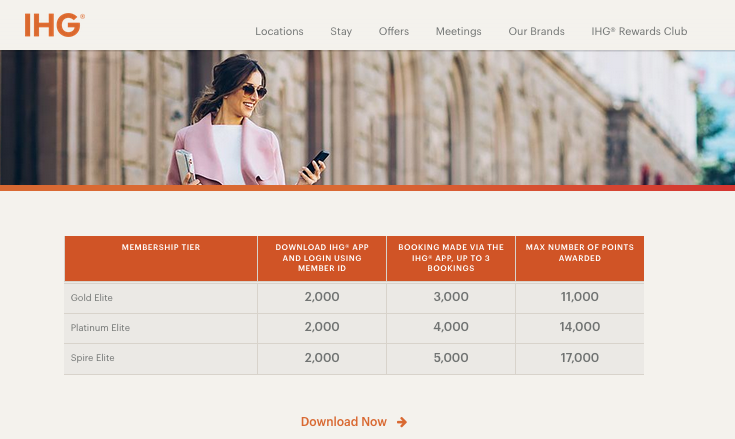This screenshot has width=735, height=439.
Task: Select the Platinum Elite row label
Action: pos(100,328)
